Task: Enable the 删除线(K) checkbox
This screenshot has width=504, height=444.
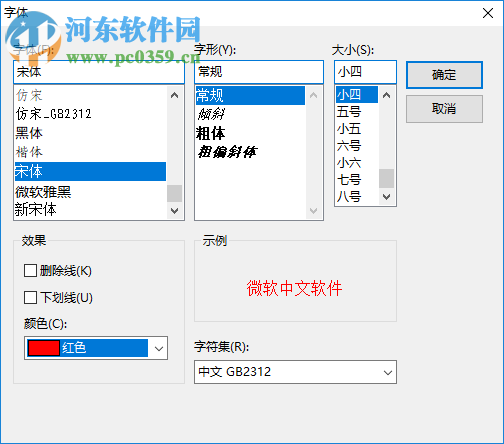Action: coord(30,271)
